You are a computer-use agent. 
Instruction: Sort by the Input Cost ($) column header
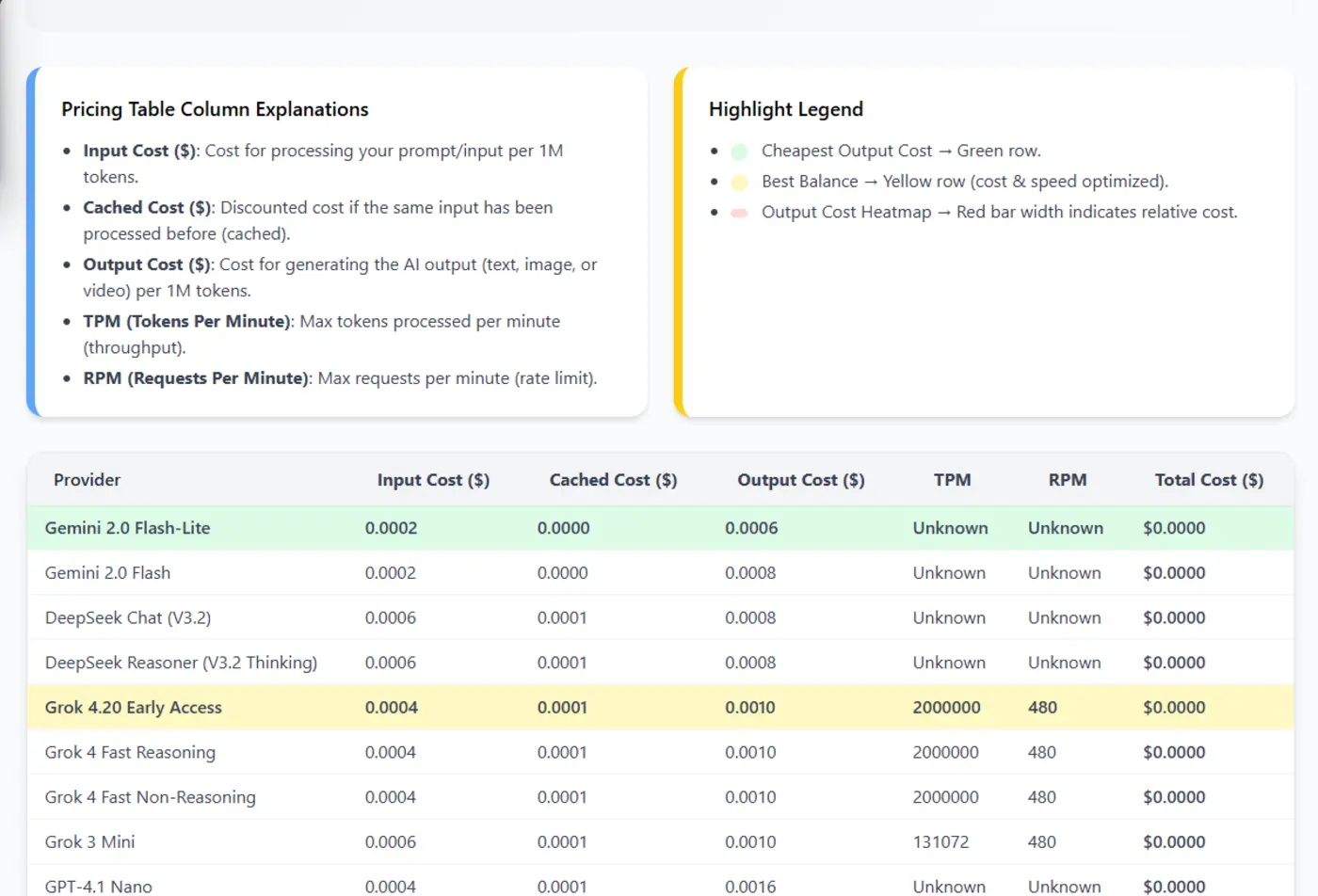[x=433, y=480]
